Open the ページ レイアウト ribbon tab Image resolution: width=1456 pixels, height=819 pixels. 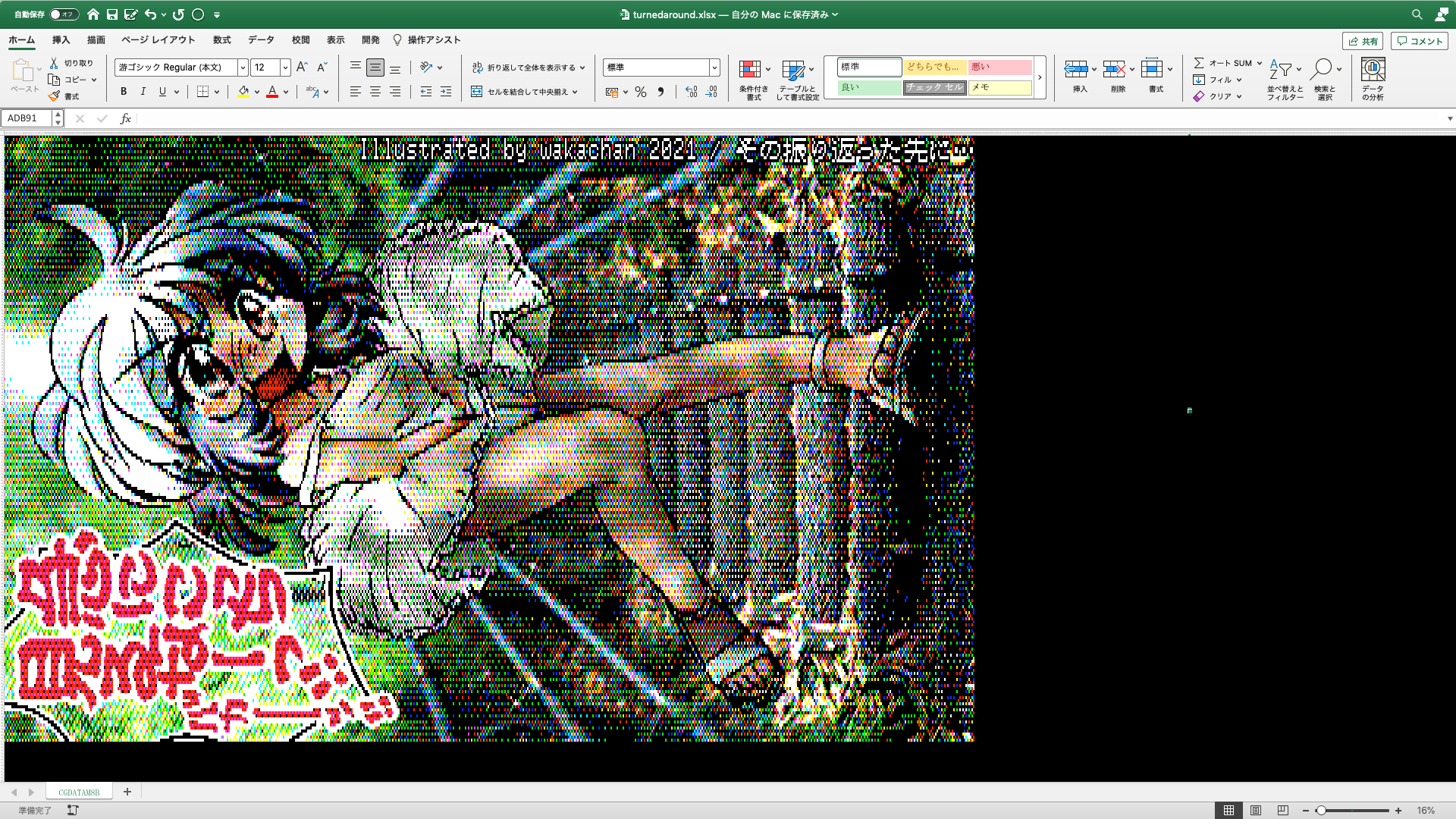pos(158,40)
